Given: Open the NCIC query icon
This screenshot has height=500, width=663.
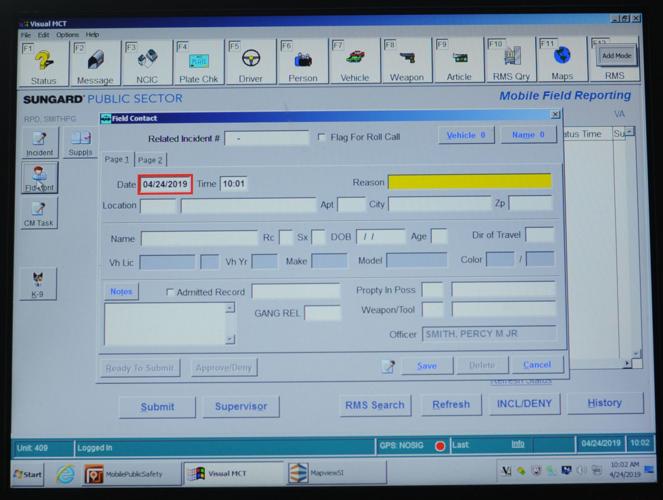Looking at the screenshot, I should (146, 63).
